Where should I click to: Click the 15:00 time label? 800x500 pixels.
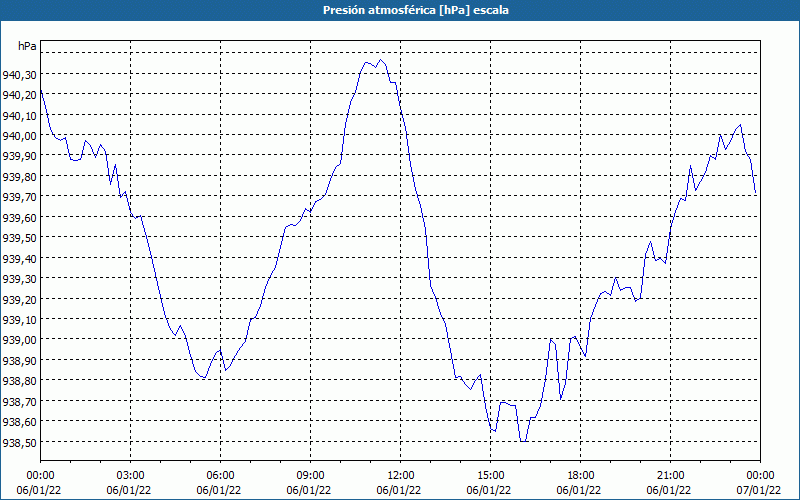490,476
